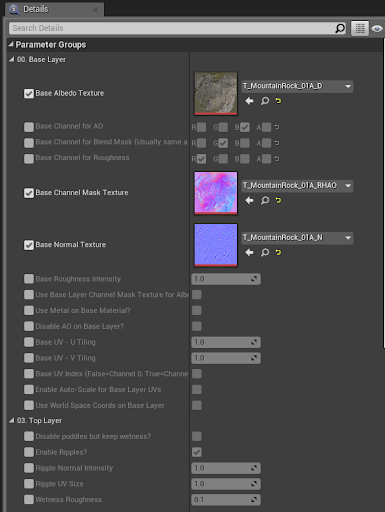Click the Ripple UV Size value field
This screenshot has width=385, height=512.
coord(226,484)
